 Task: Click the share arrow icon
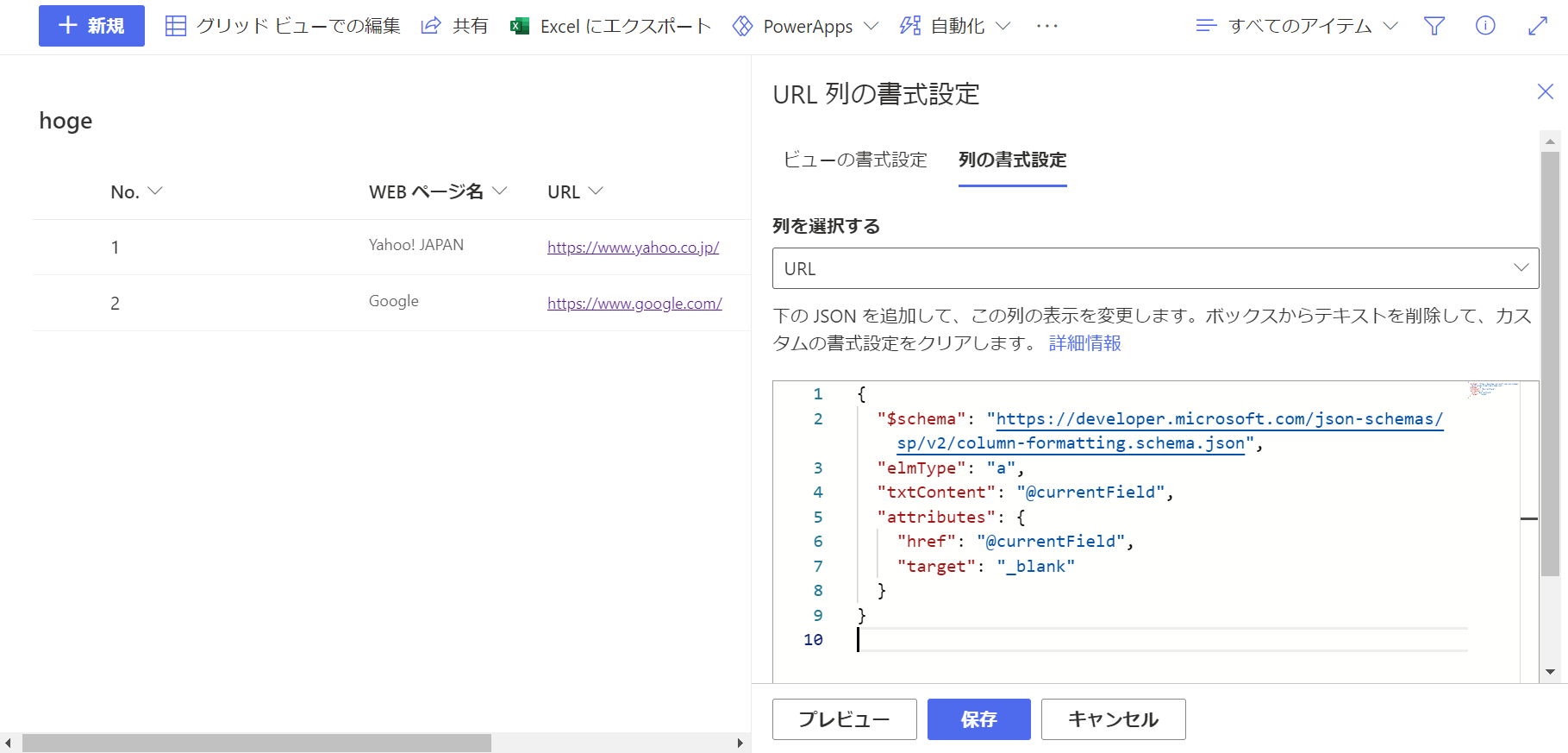tap(431, 26)
